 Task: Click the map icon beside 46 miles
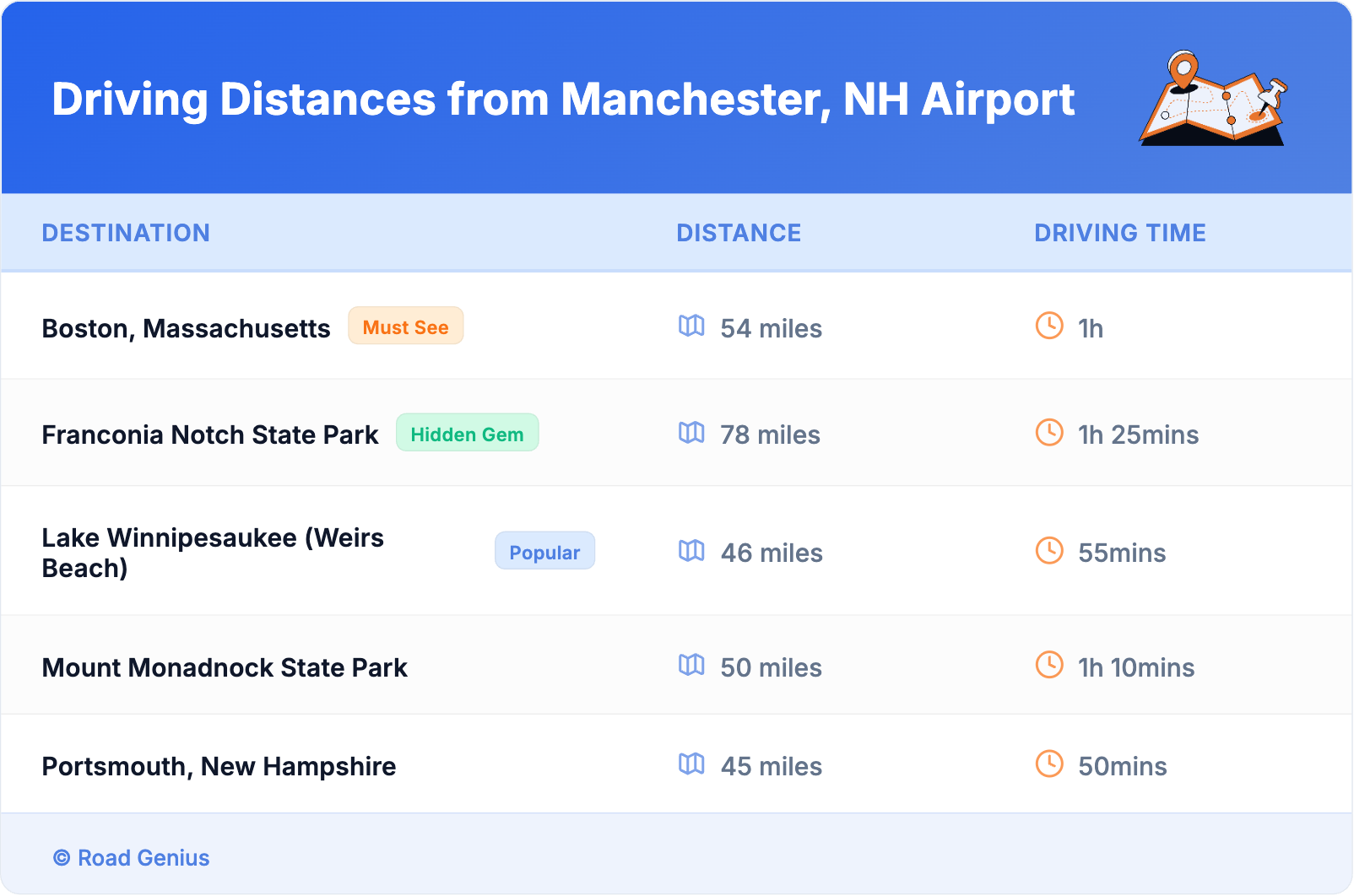(x=691, y=551)
